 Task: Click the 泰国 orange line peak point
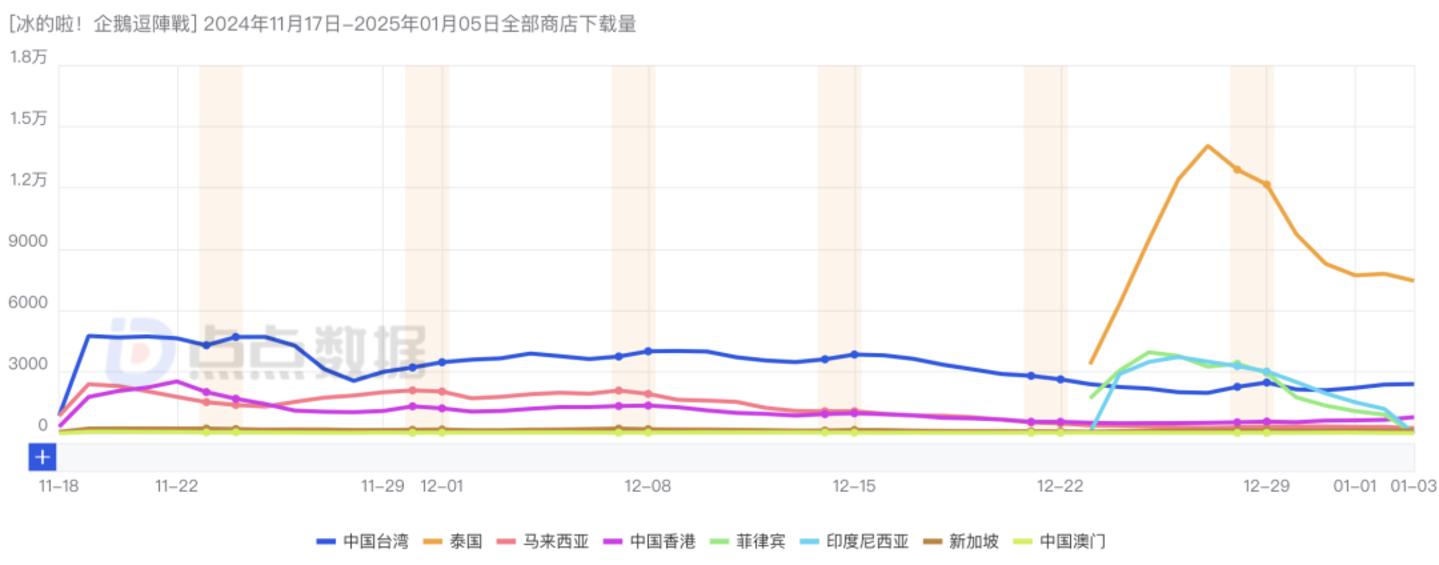1208,146
